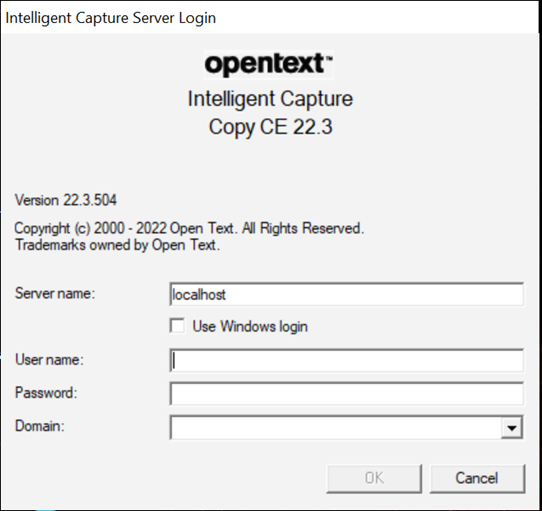Focus the Server name field containing localhost
This screenshot has height=511, width=542.
point(347,295)
